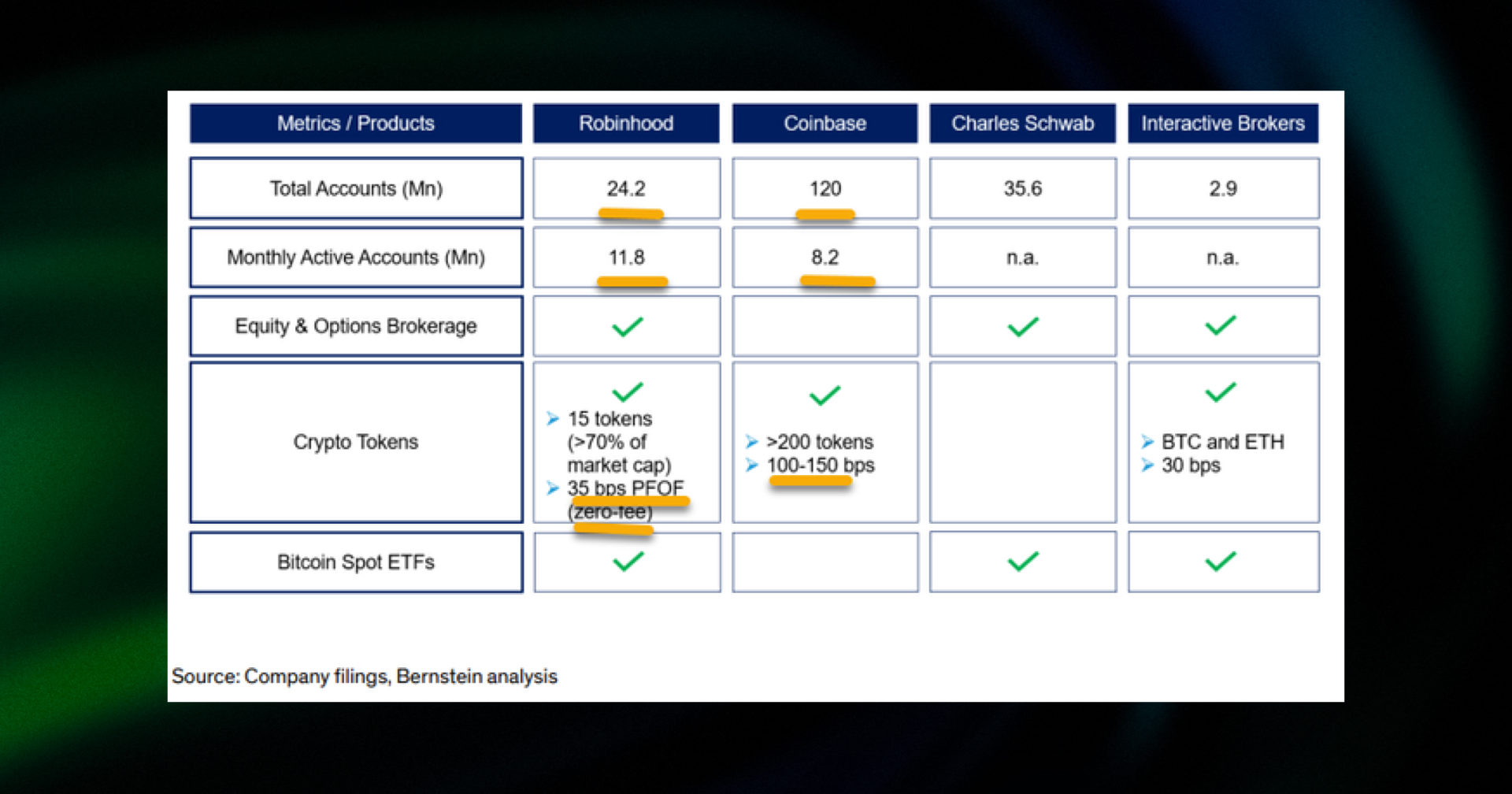Click Charles Schwab's Bitcoin Spot ETFs checkmark
Image resolution: width=1512 pixels, height=794 pixels.
1023,562
